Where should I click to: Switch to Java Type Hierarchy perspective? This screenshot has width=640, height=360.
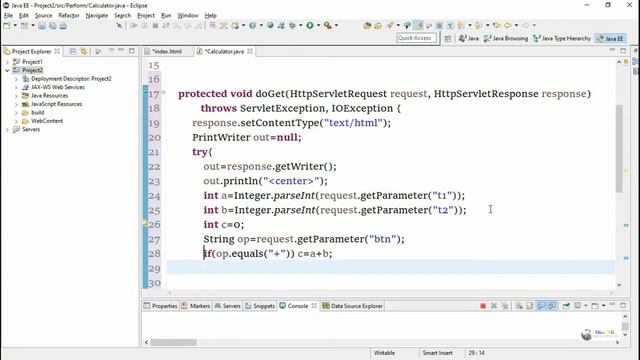tap(562, 38)
